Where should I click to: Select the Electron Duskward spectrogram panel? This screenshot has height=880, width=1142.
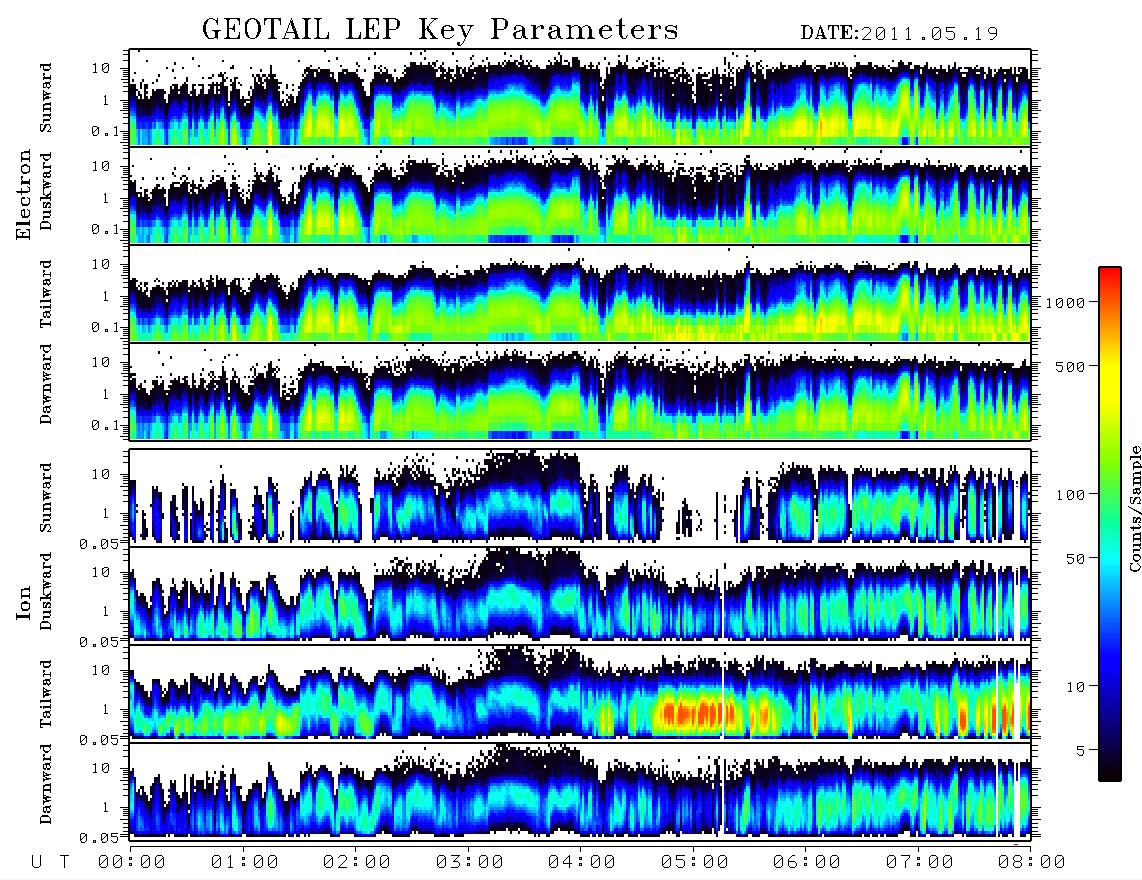click(x=580, y=195)
